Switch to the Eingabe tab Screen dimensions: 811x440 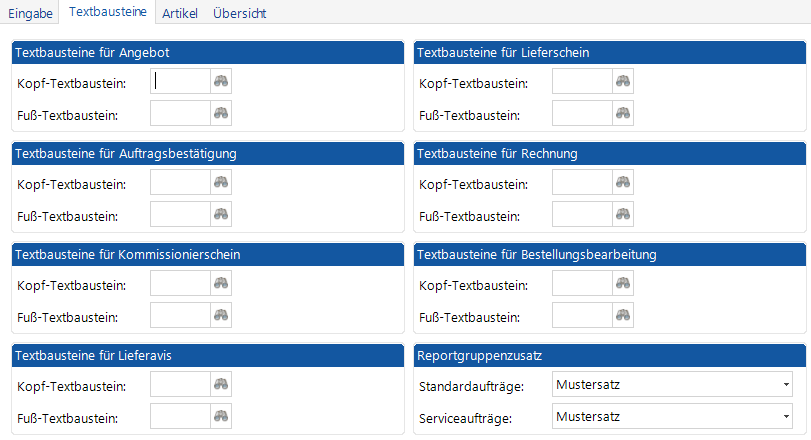(x=30, y=12)
